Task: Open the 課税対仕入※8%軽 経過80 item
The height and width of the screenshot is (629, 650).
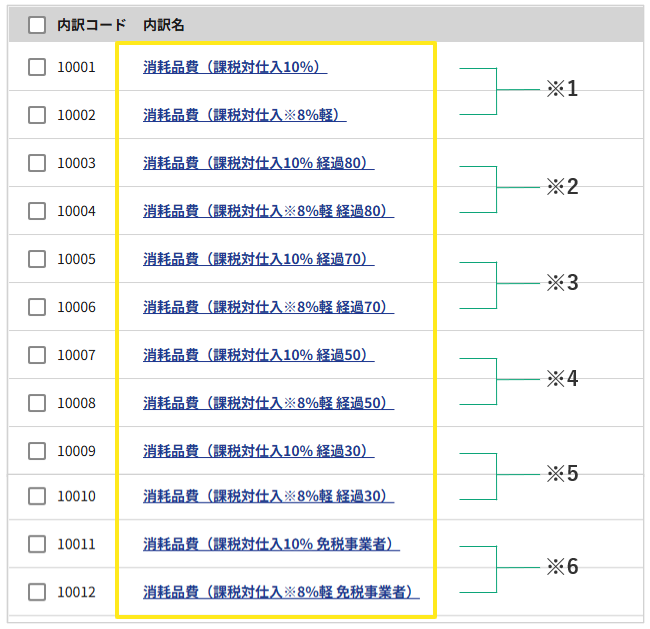Action: click(x=269, y=211)
